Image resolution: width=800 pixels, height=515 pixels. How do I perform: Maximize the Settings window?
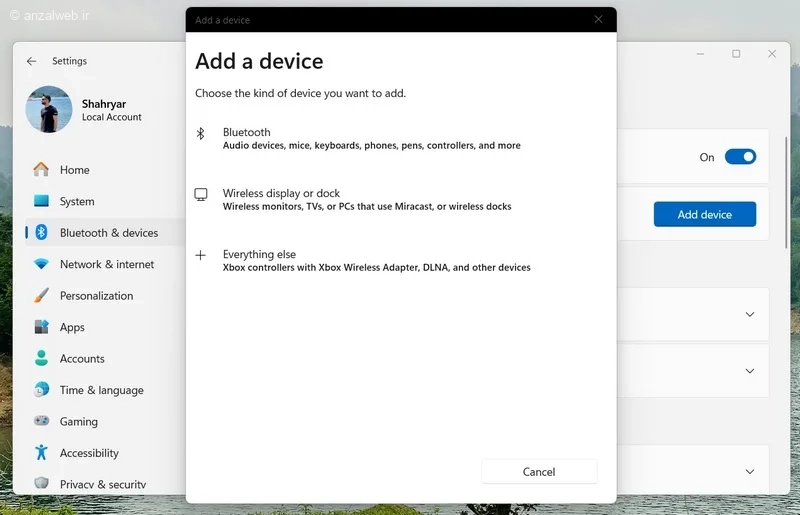(x=736, y=54)
